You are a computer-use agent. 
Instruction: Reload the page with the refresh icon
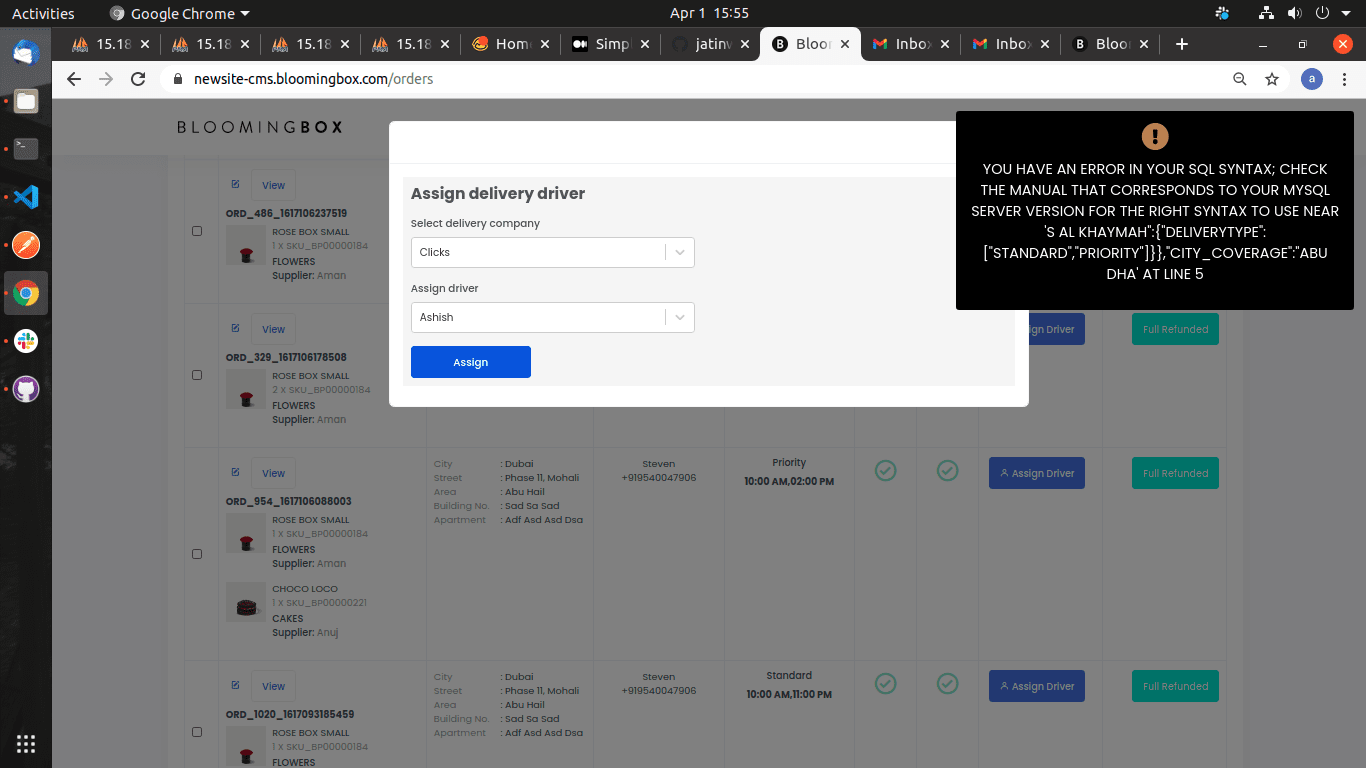point(140,79)
